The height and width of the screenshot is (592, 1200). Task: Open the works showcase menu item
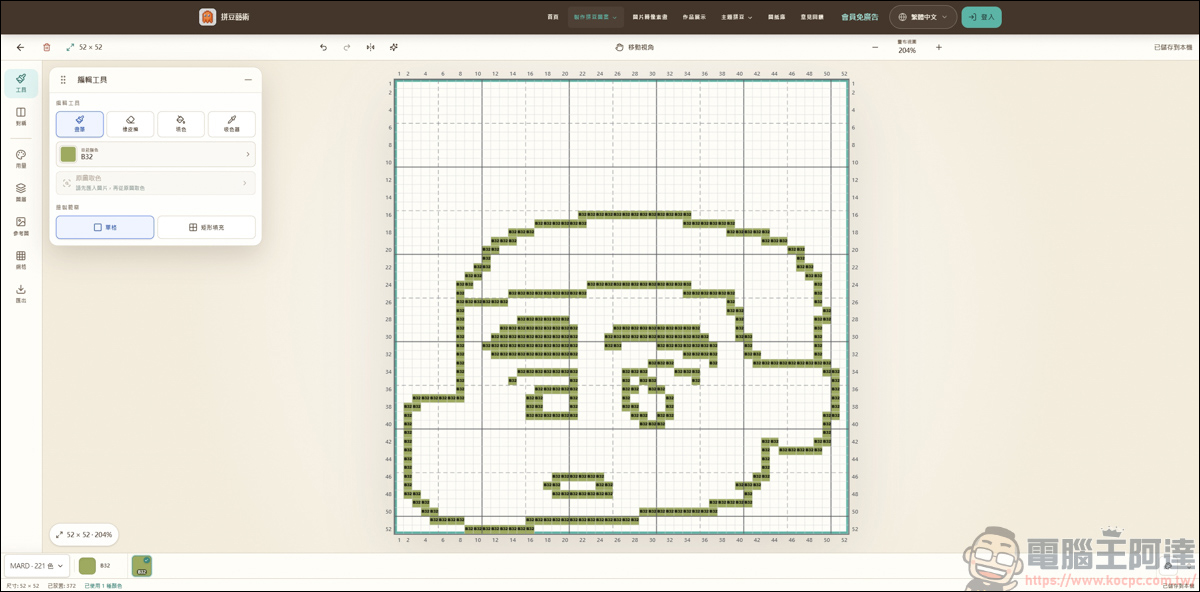694,17
